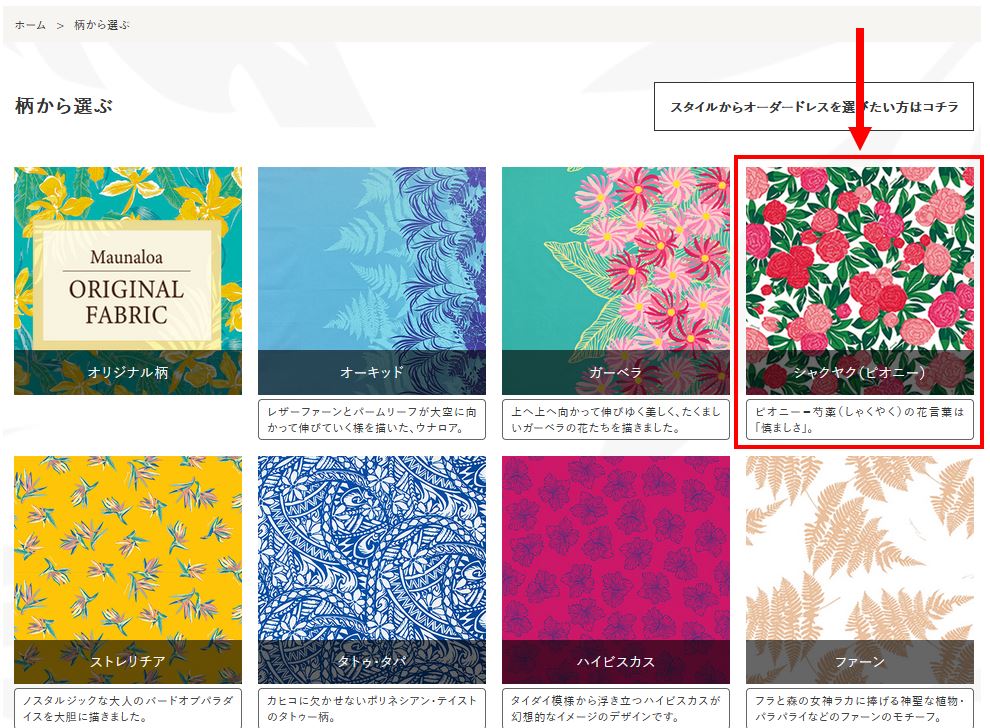The height and width of the screenshot is (728, 990).
Task: Click the peony description mentioning 花言葉
Action: (859, 419)
